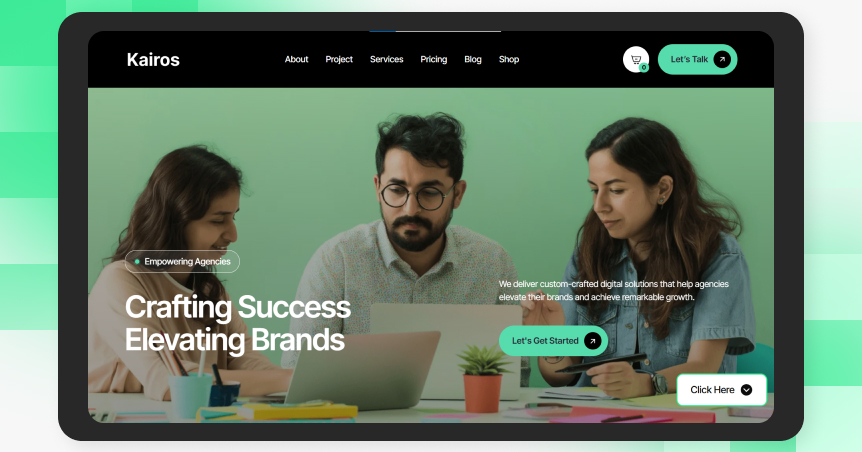Image resolution: width=862 pixels, height=452 pixels.
Task: Click the Crafting Success Elevating Brands headline
Action: 237,323
